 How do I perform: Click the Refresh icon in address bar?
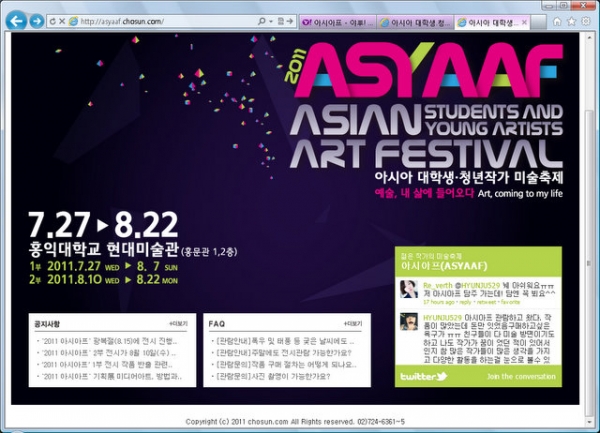coord(53,21)
